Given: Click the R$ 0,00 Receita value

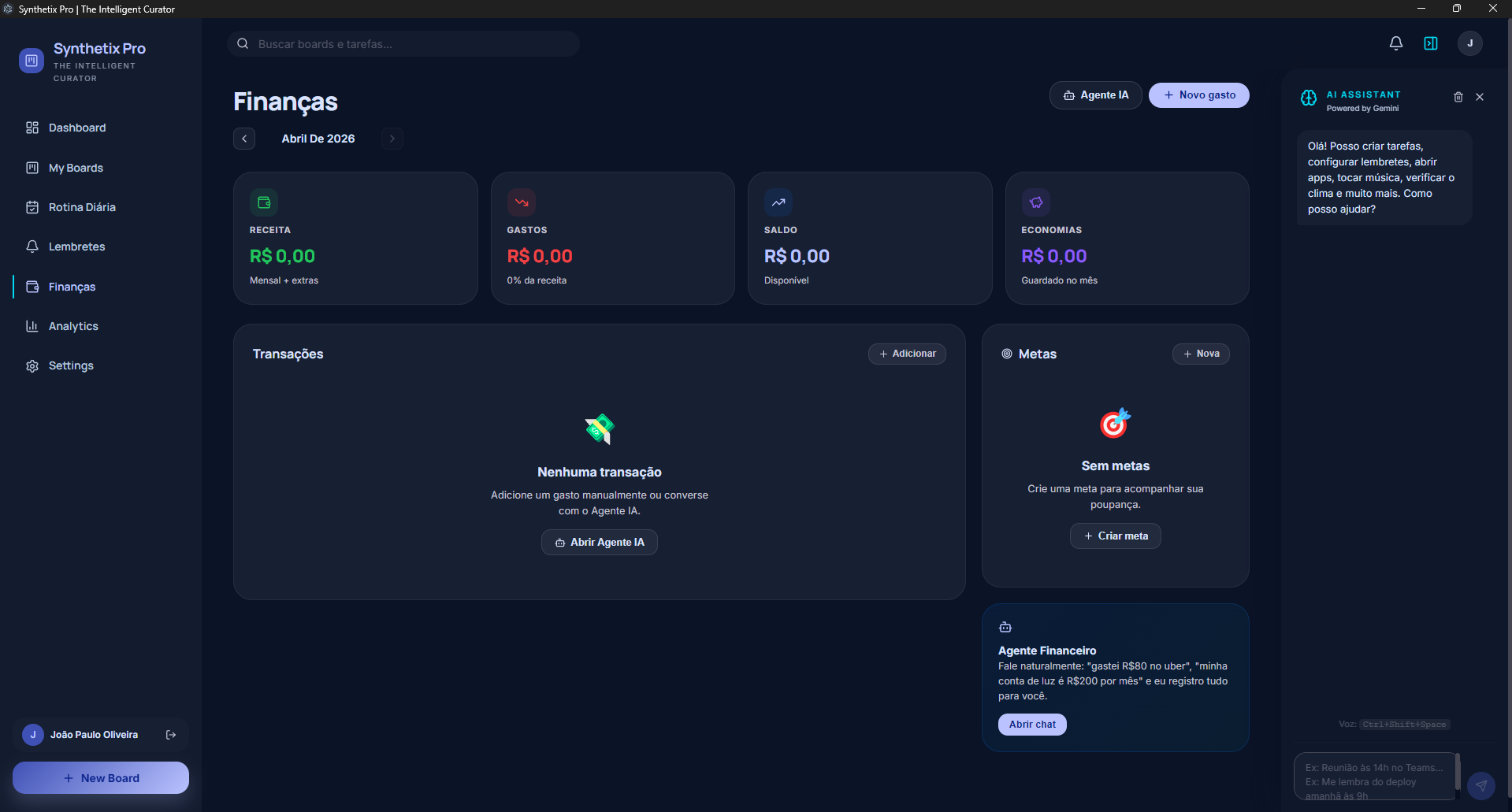Looking at the screenshot, I should [282, 256].
